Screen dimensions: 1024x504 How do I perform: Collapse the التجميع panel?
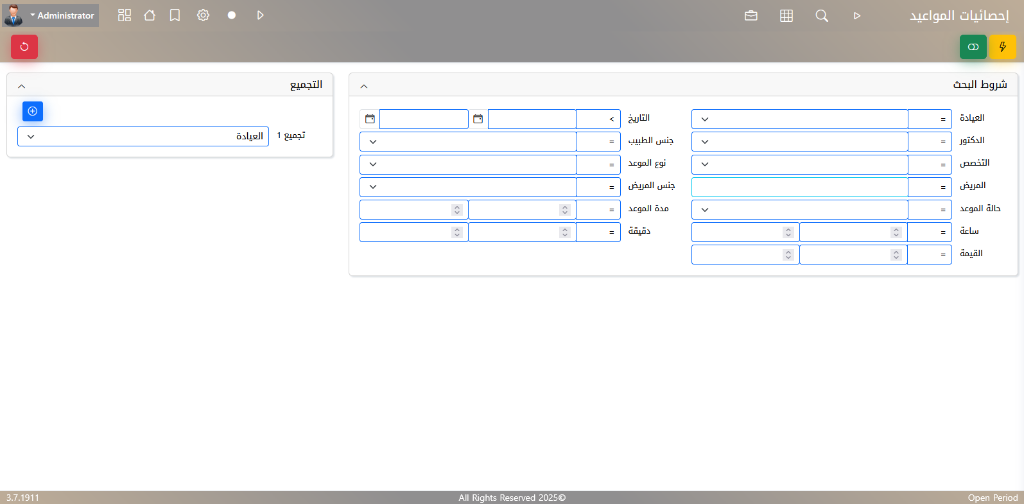(22, 86)
